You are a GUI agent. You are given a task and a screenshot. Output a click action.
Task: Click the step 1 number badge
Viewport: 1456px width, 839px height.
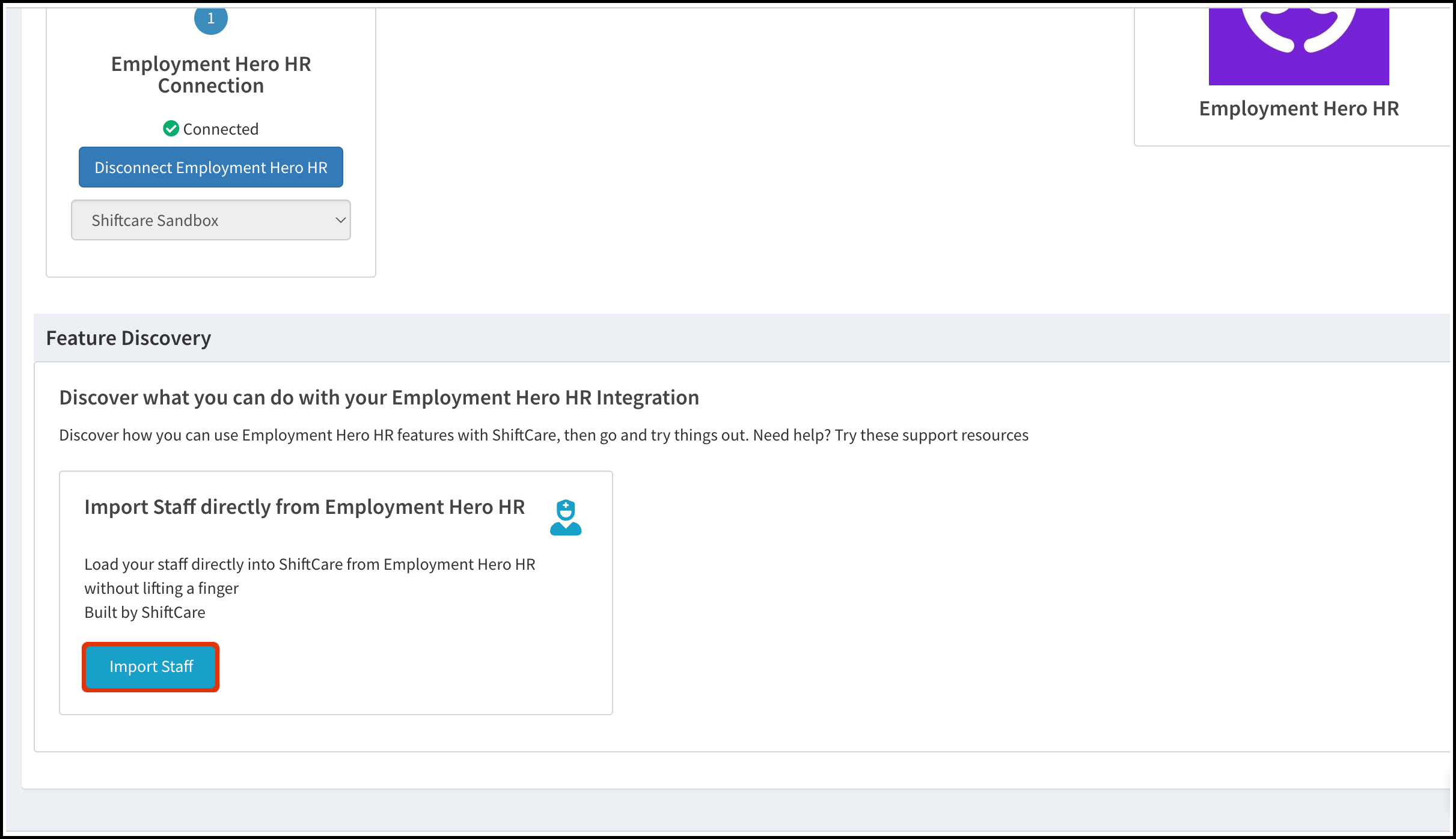pos(211,19)
